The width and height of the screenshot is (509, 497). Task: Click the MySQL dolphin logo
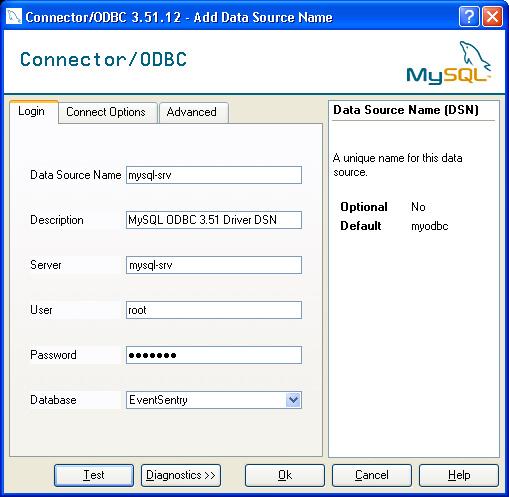click(449, 63)
